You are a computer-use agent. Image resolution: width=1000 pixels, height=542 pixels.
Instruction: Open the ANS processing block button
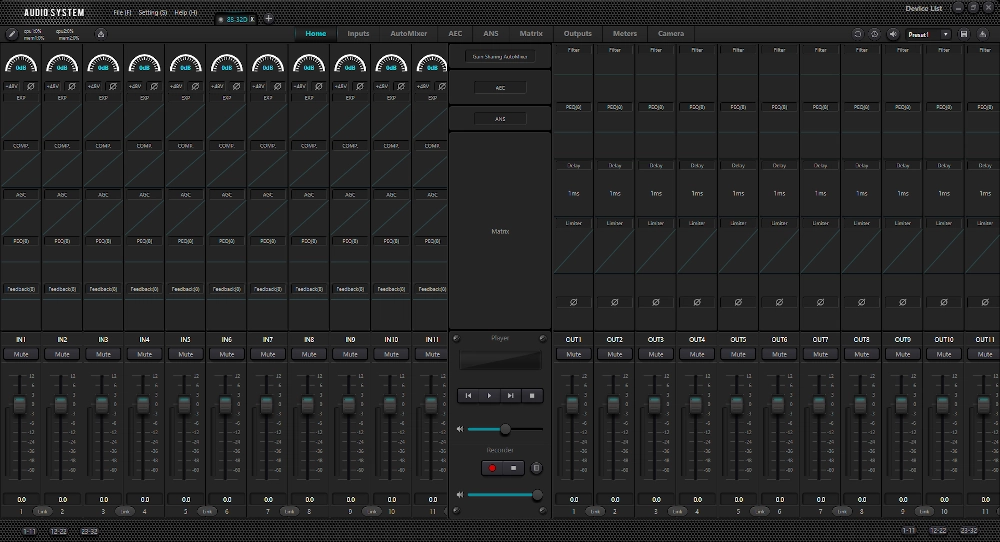pyautogui.click(x=500, y=119)
